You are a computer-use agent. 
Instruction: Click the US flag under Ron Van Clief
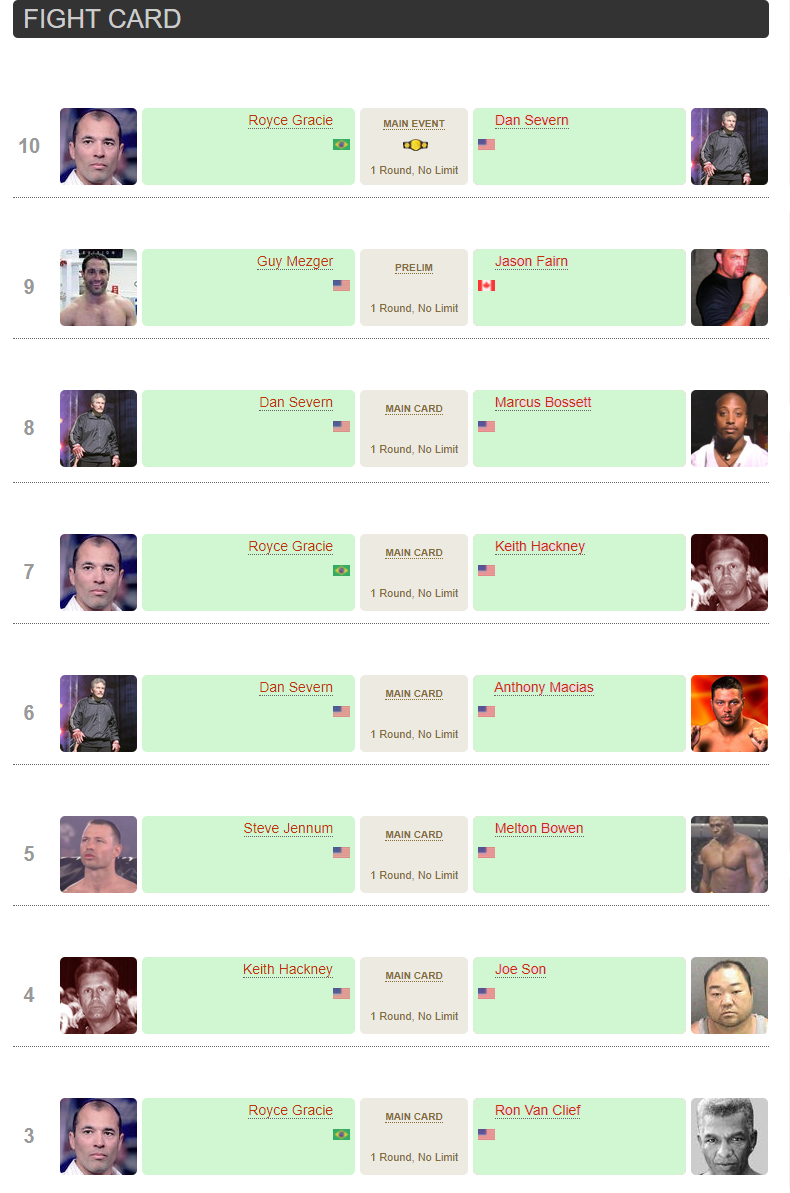click(x=487, y=1134)
